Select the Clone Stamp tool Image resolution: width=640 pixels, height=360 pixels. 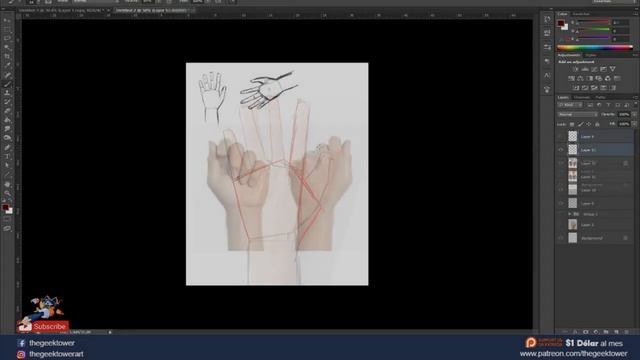click(7, 93)
